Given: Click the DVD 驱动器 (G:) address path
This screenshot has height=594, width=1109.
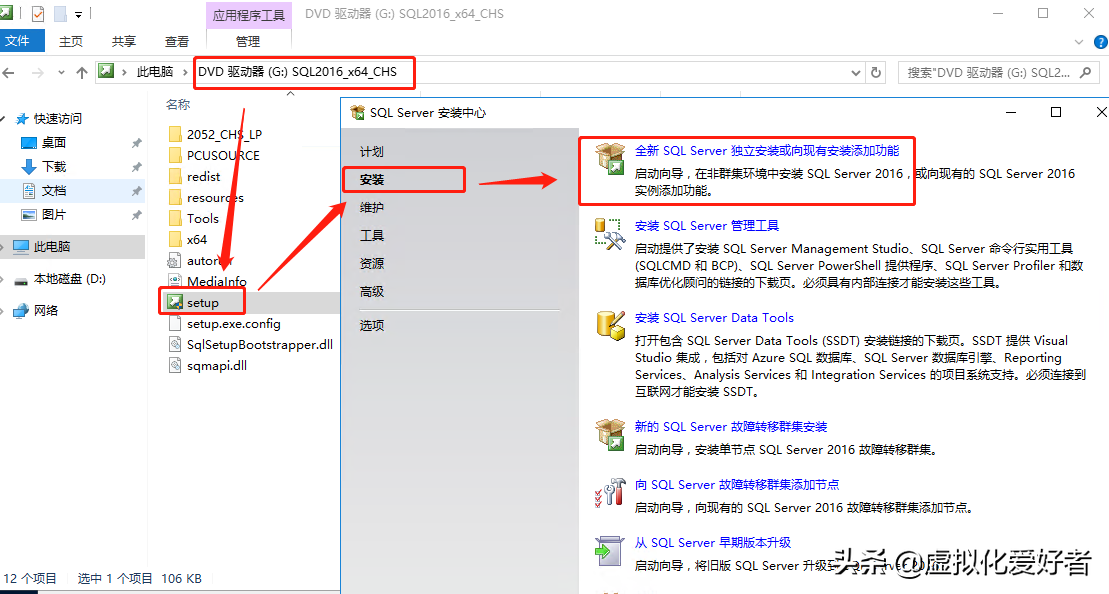Looking at the screenshot, I should (298, 71).
